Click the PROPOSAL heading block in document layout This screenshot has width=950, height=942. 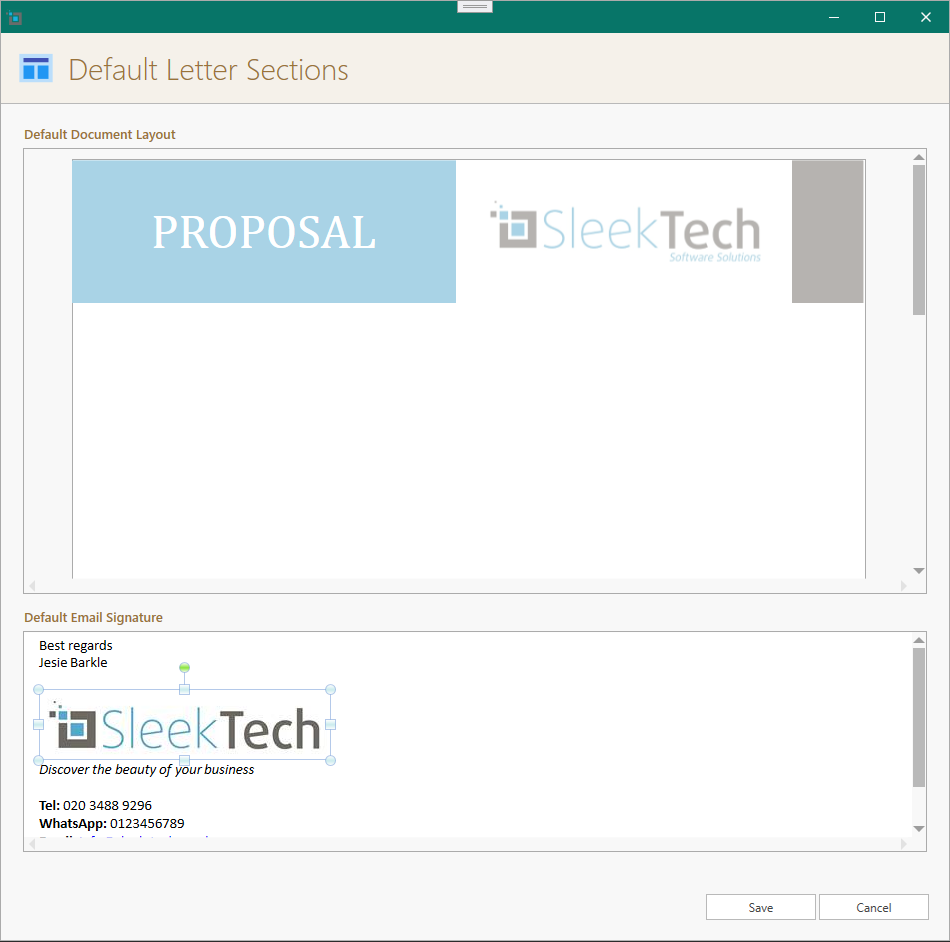coord(264,231)
